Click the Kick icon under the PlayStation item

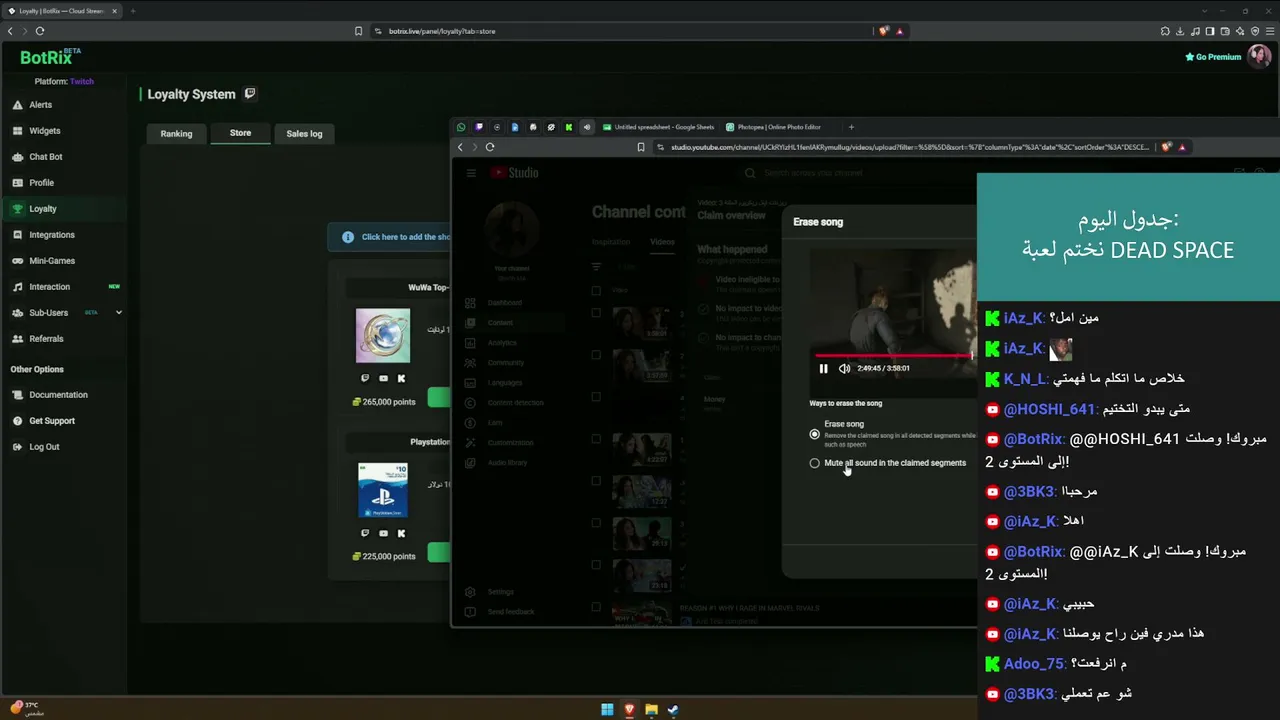[401, 533]
